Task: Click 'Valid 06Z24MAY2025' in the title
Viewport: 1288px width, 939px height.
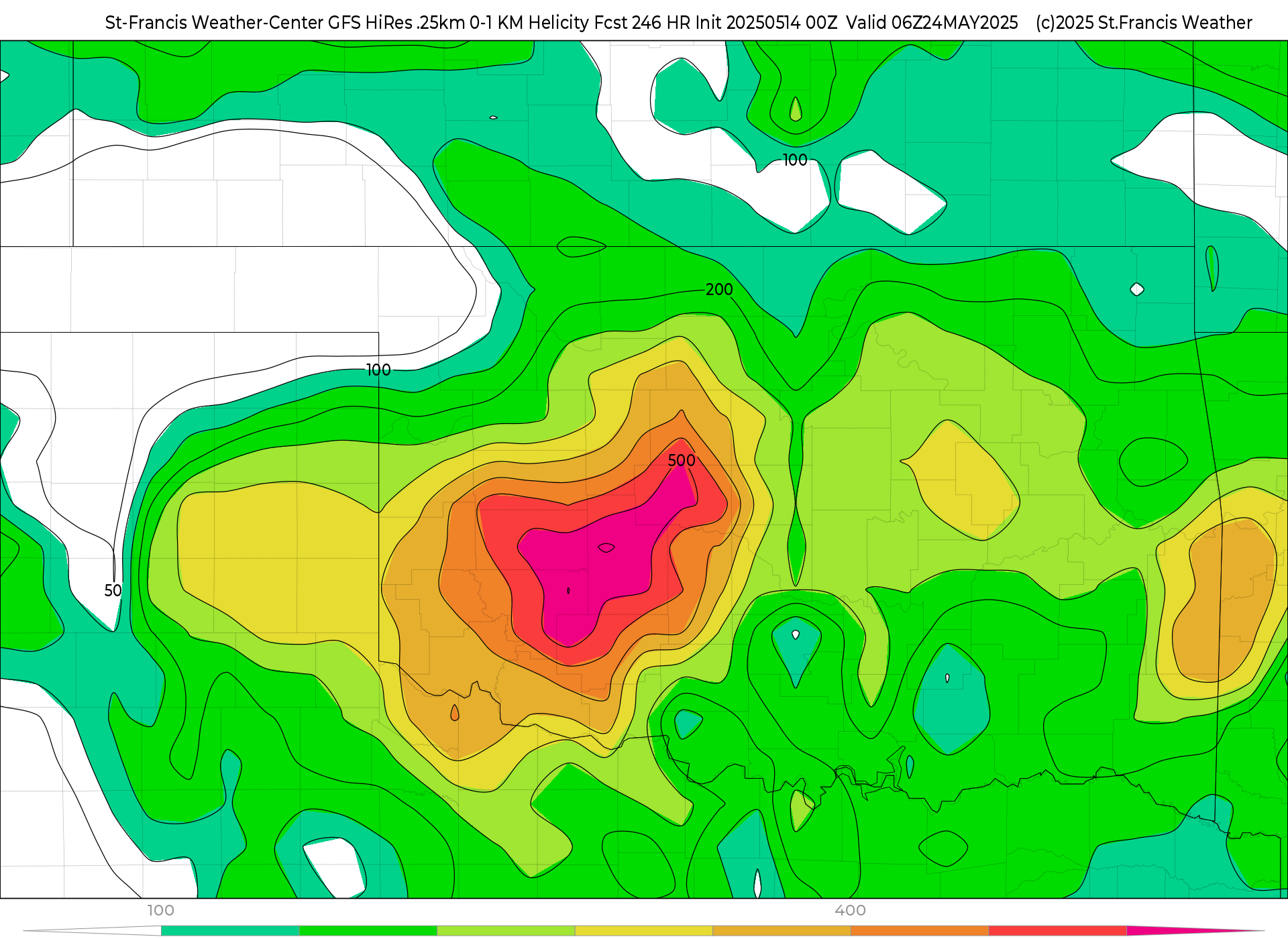Action: pos(932,23)
